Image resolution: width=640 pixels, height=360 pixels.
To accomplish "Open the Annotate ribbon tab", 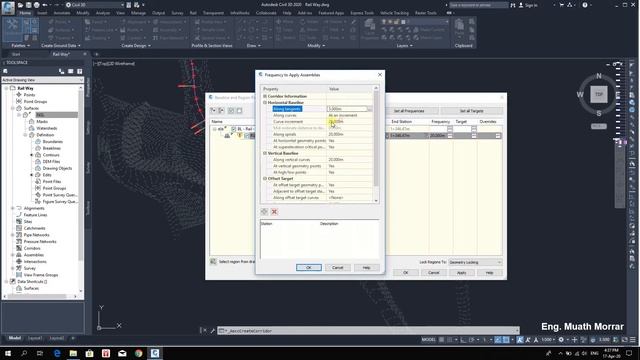I will click(62, 13).
